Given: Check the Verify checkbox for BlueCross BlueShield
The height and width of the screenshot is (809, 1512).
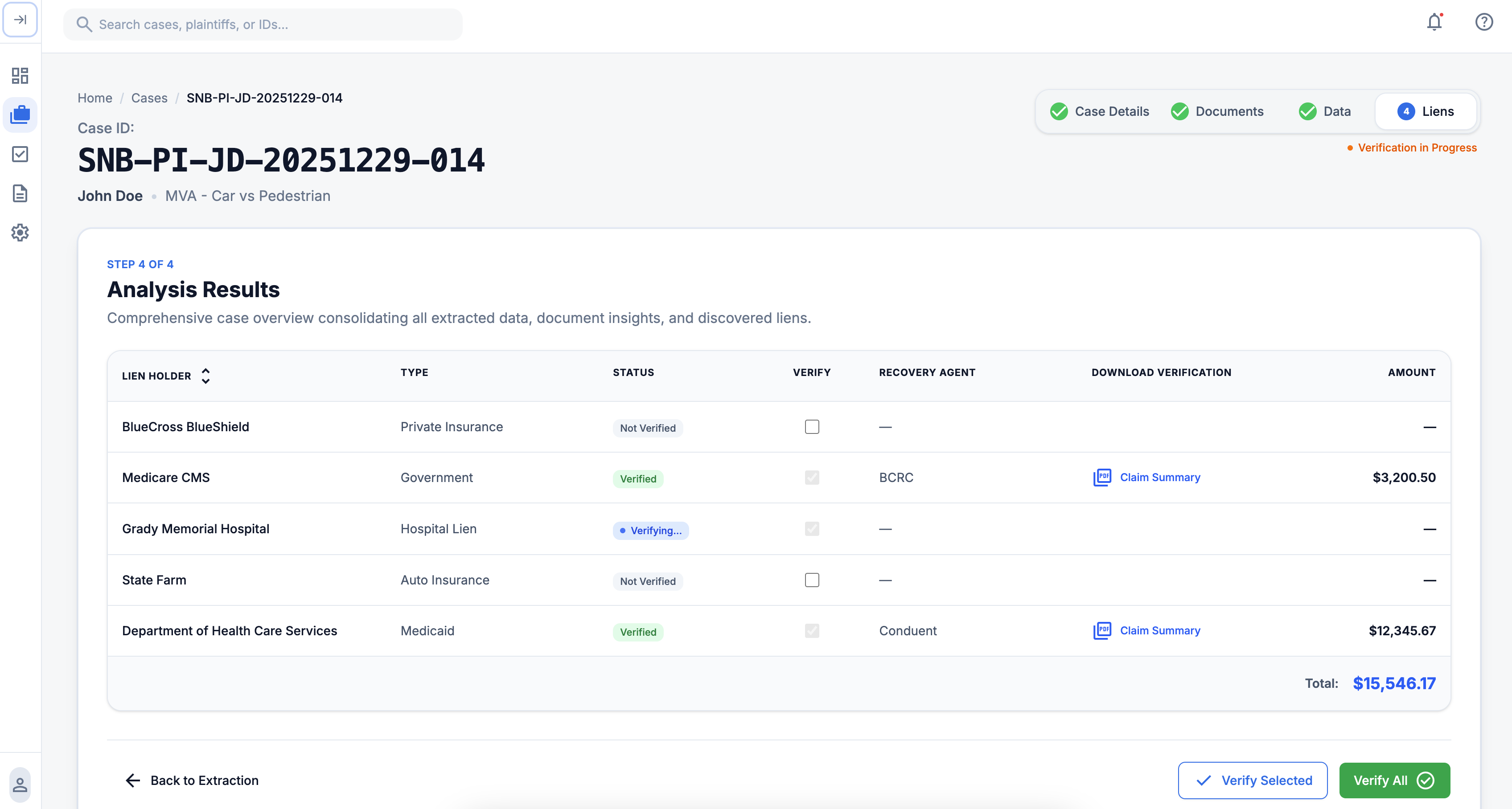Looking at the screenshot, I should click(812, 426).
